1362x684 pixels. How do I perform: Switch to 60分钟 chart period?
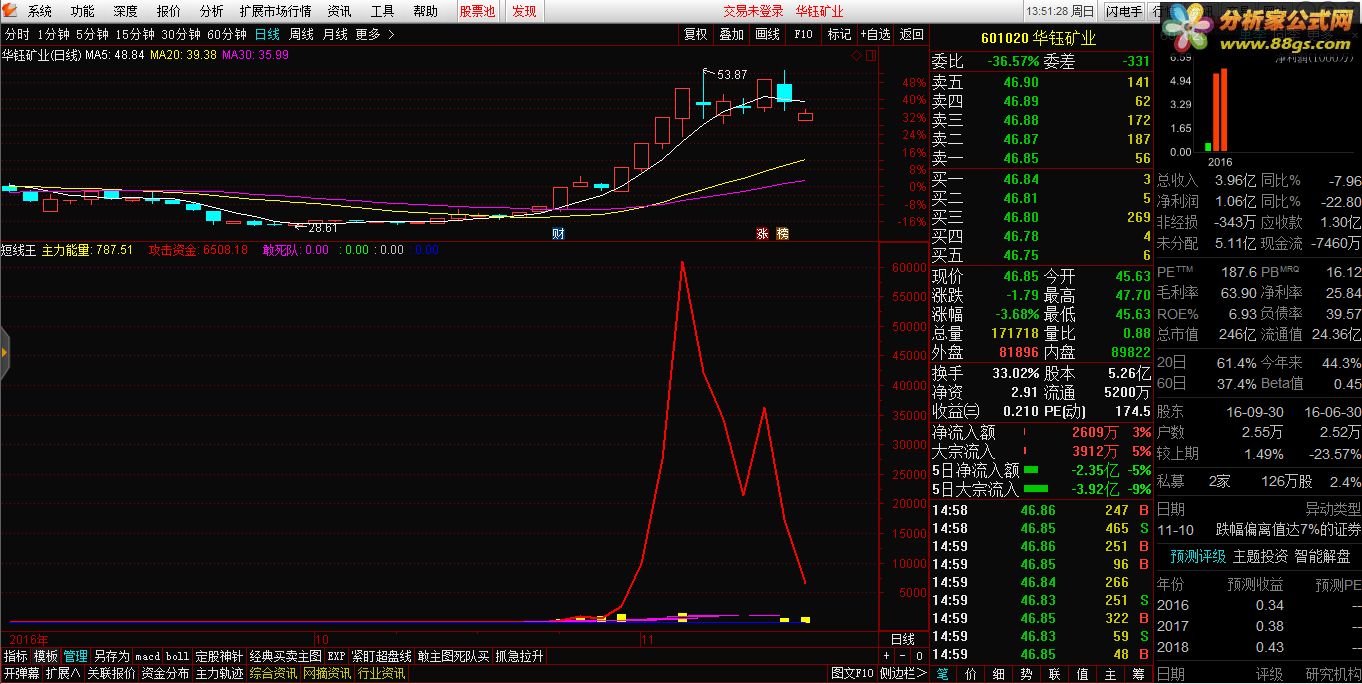click(x=227, y=34)
